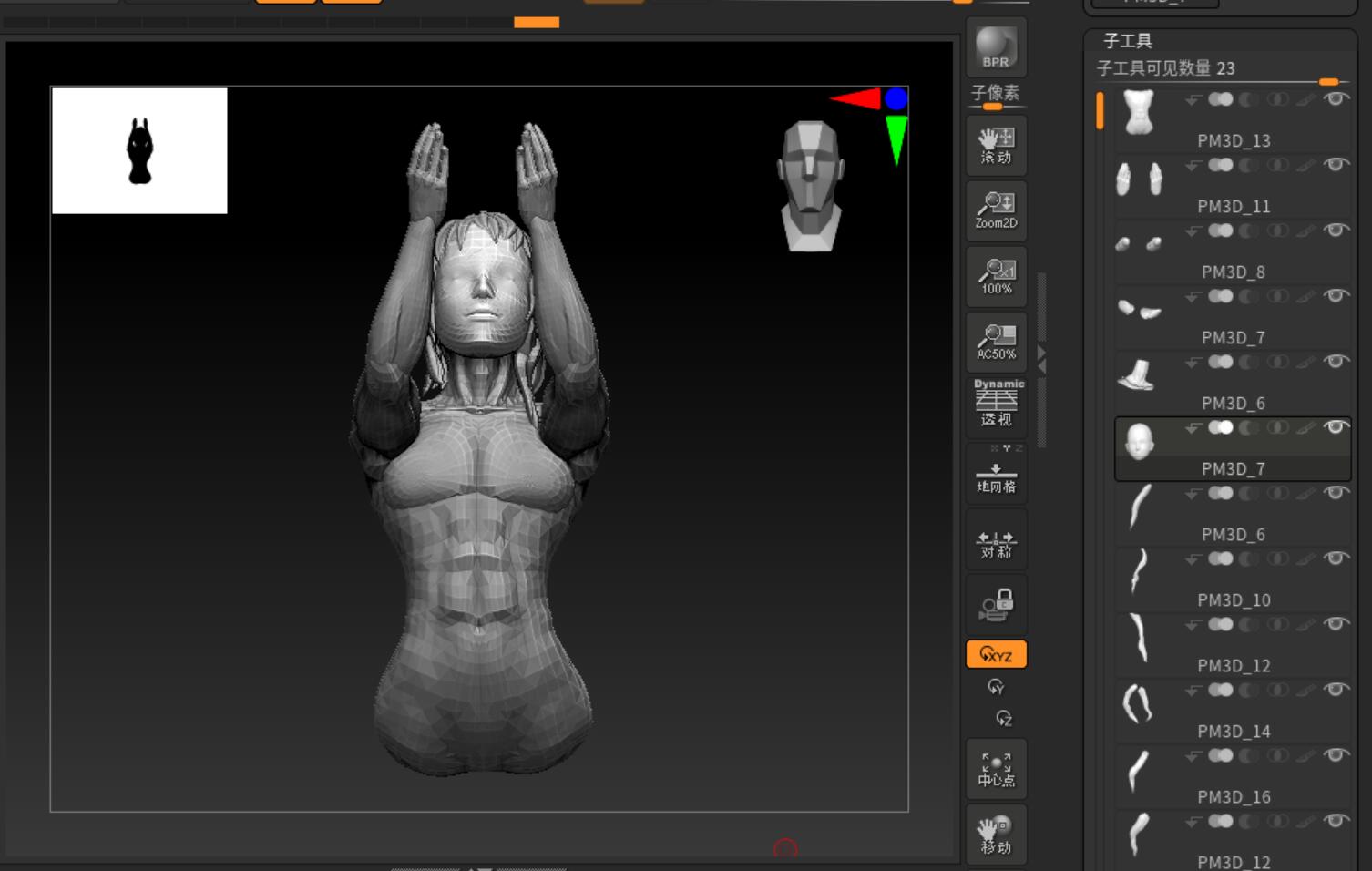Select the 移动 move canvas tool
This screenshot has height=871, width=1372.
(x=996, y=835)
